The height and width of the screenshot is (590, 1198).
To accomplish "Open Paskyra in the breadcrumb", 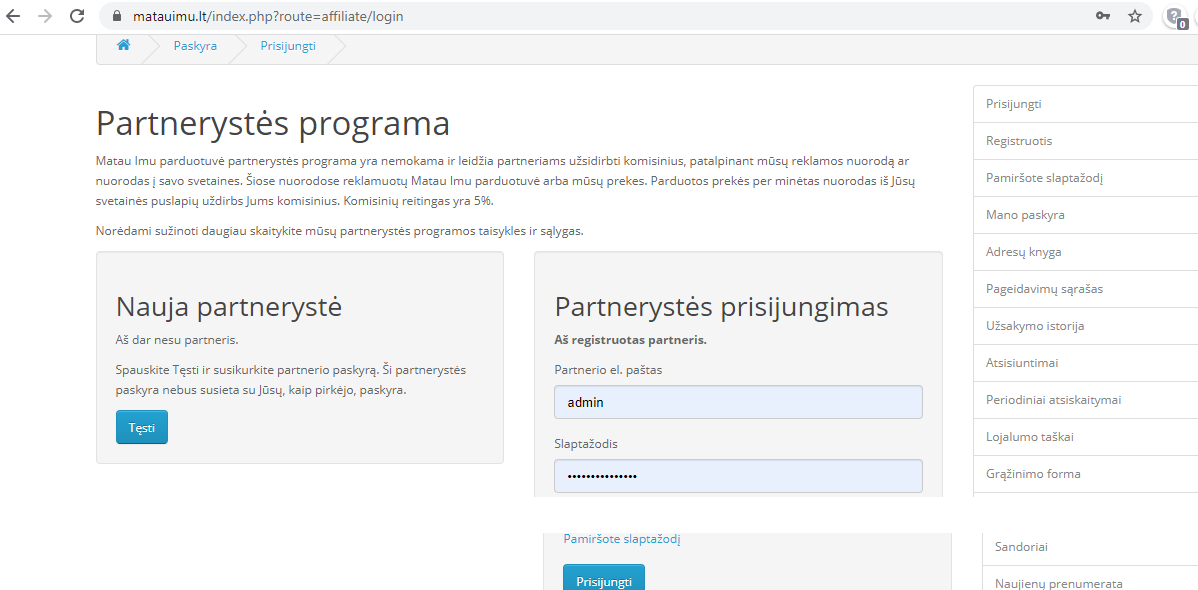I will click(195, 46).
